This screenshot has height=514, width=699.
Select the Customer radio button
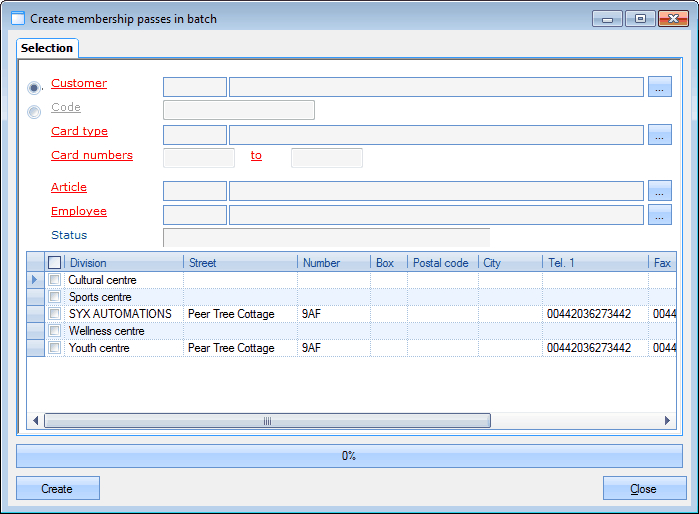[35, 88]
